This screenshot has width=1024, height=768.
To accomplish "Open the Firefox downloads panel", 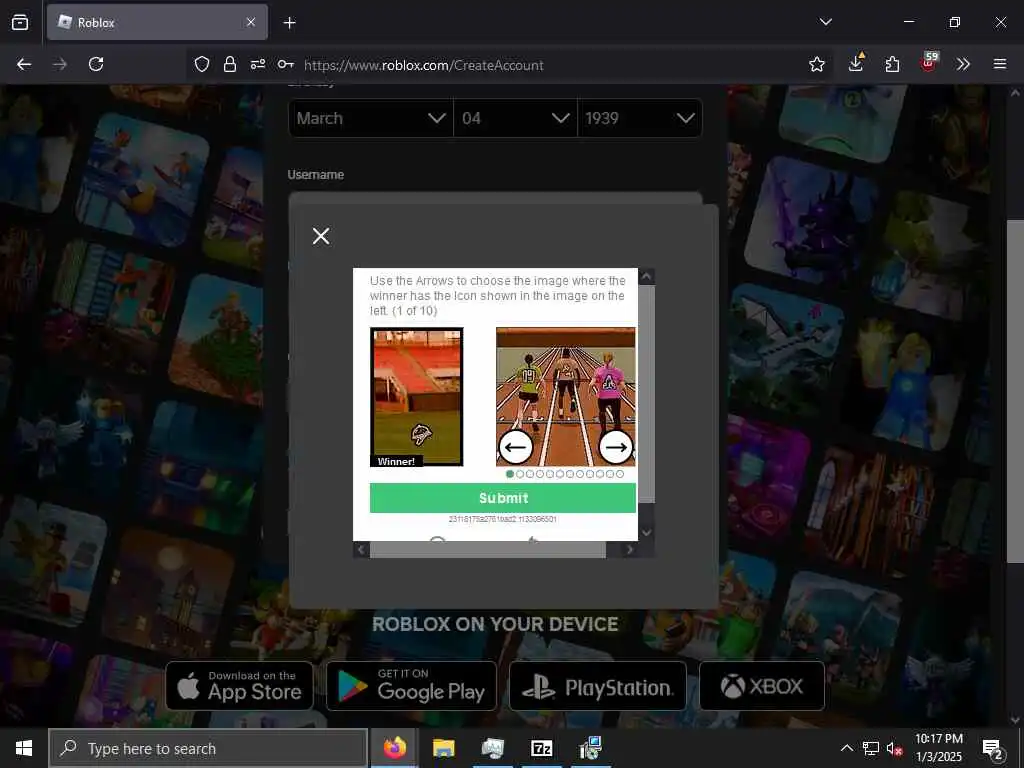I will (856, 63).
